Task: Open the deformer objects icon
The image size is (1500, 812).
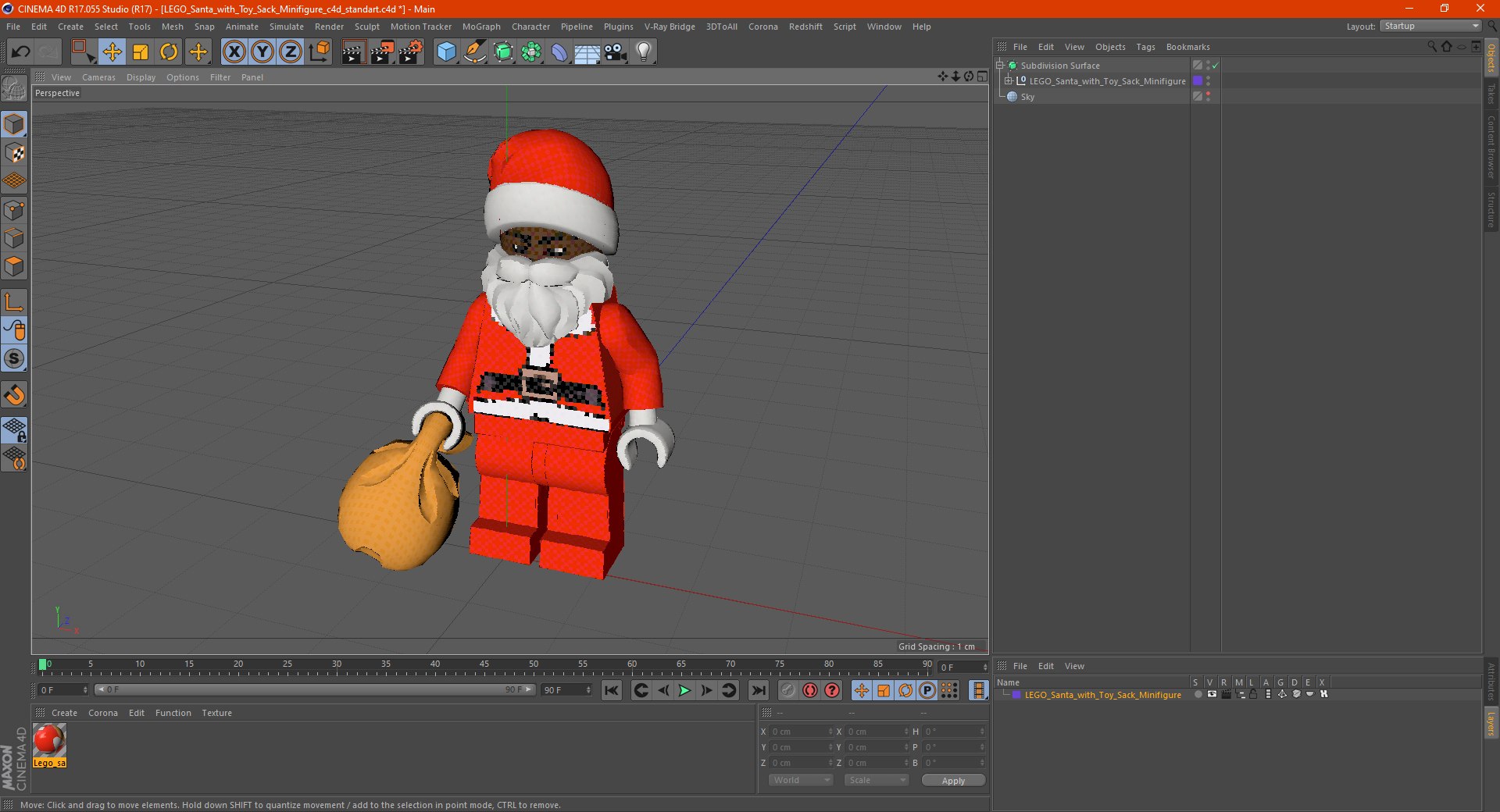Action: [559, 52]
